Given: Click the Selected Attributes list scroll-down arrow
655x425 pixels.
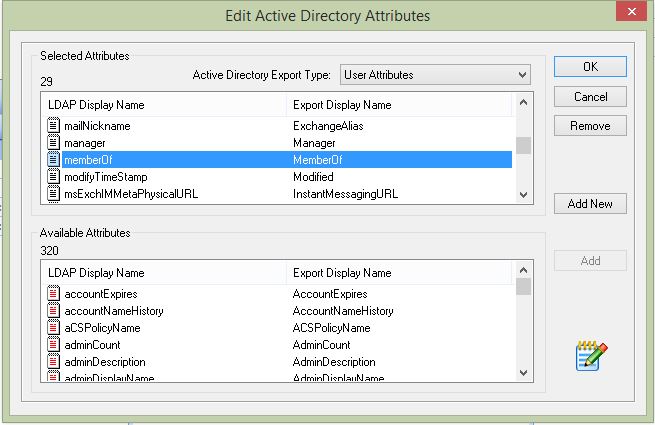Looking at the screenshot, I should click(x=523, y=195).
